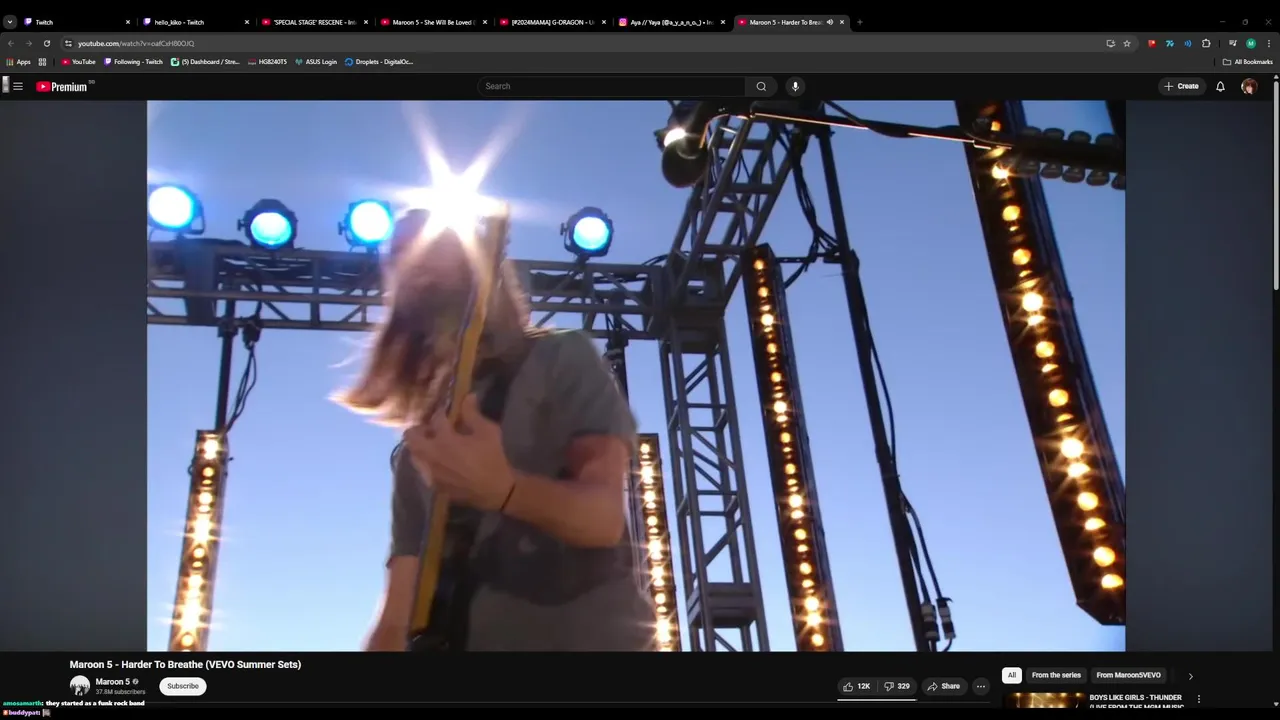Close the hello_kiko - Twitch tab
Viewport: 1280px width, 720px height.
coord(247,22)
